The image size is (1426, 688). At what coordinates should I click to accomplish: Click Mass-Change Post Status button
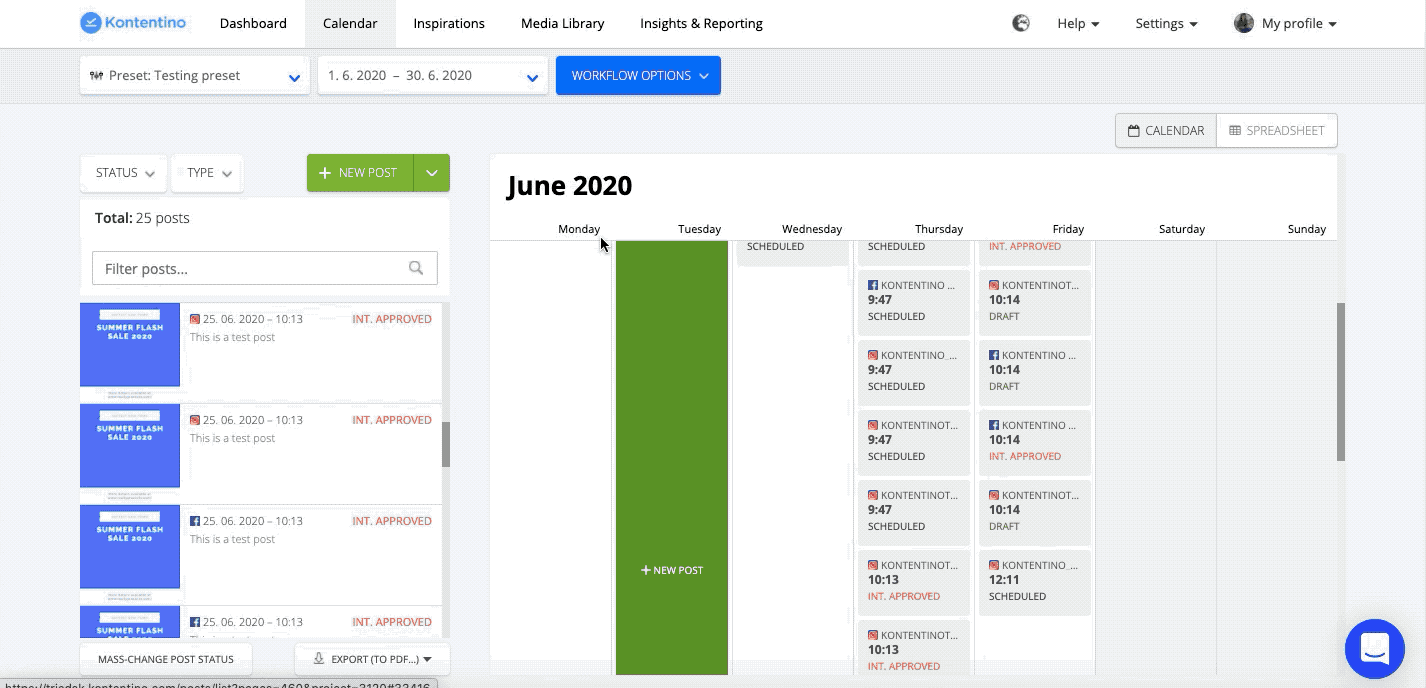coord(166,659)
